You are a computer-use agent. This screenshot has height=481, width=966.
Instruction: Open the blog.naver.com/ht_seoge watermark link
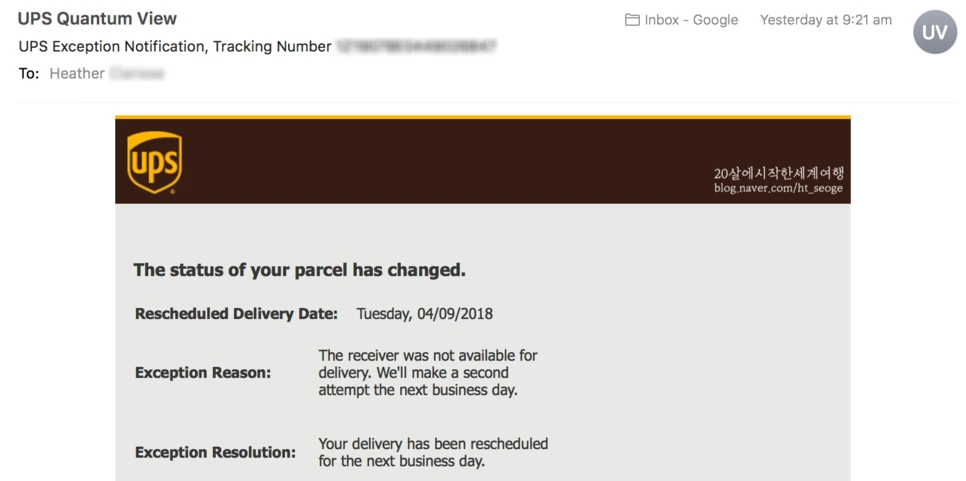pyautogui.click(x=778, y=188)
